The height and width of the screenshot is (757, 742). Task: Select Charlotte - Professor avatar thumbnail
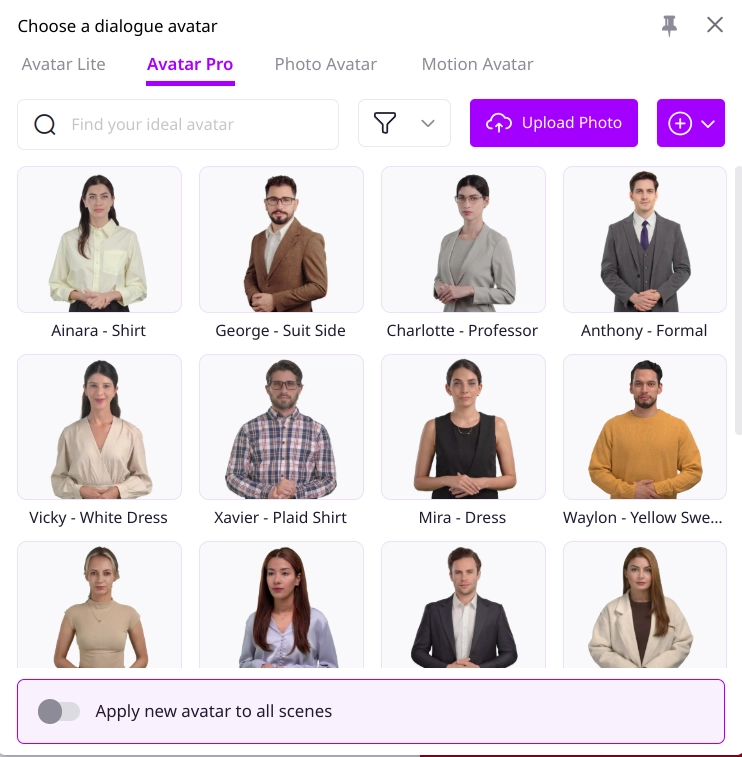click(x=463, y=239)
